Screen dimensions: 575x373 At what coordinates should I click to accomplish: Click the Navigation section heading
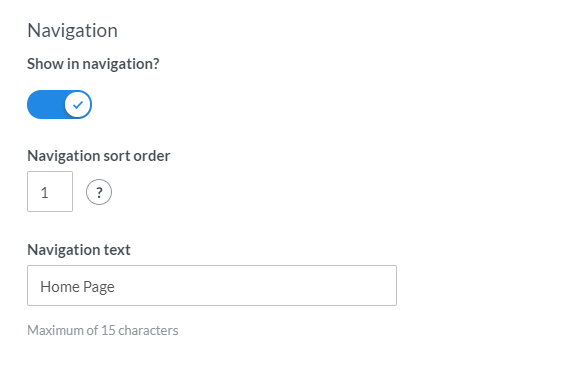pos(72,30)
